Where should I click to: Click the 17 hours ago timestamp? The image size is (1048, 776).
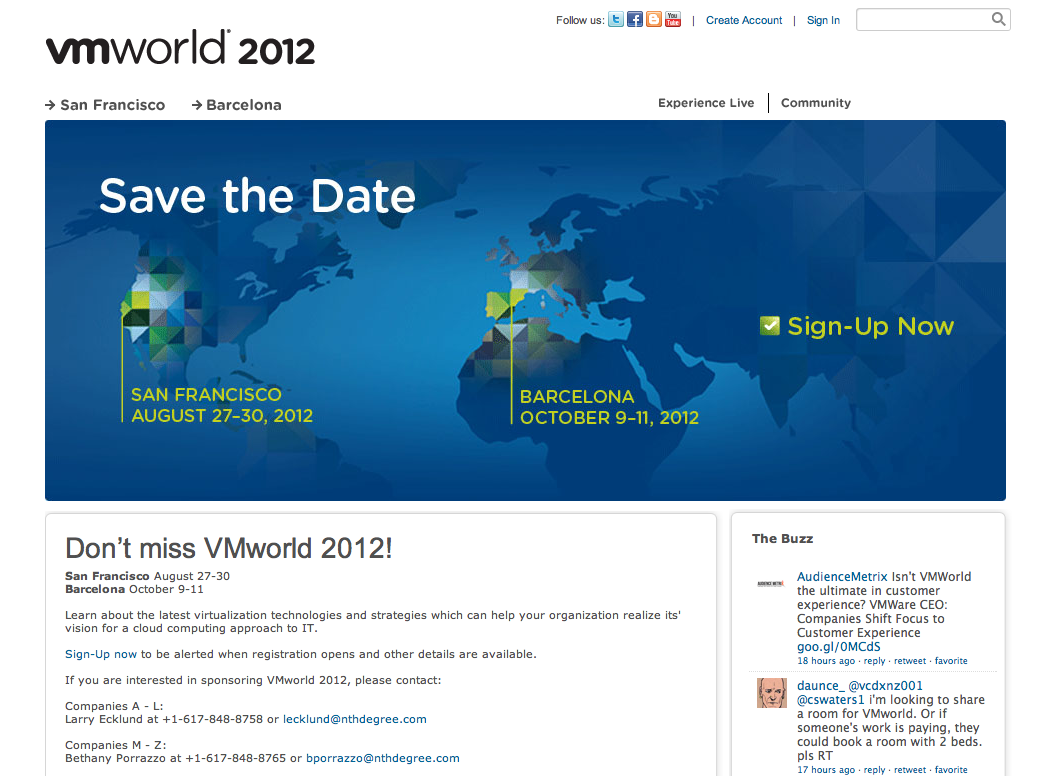pos(825,769)
